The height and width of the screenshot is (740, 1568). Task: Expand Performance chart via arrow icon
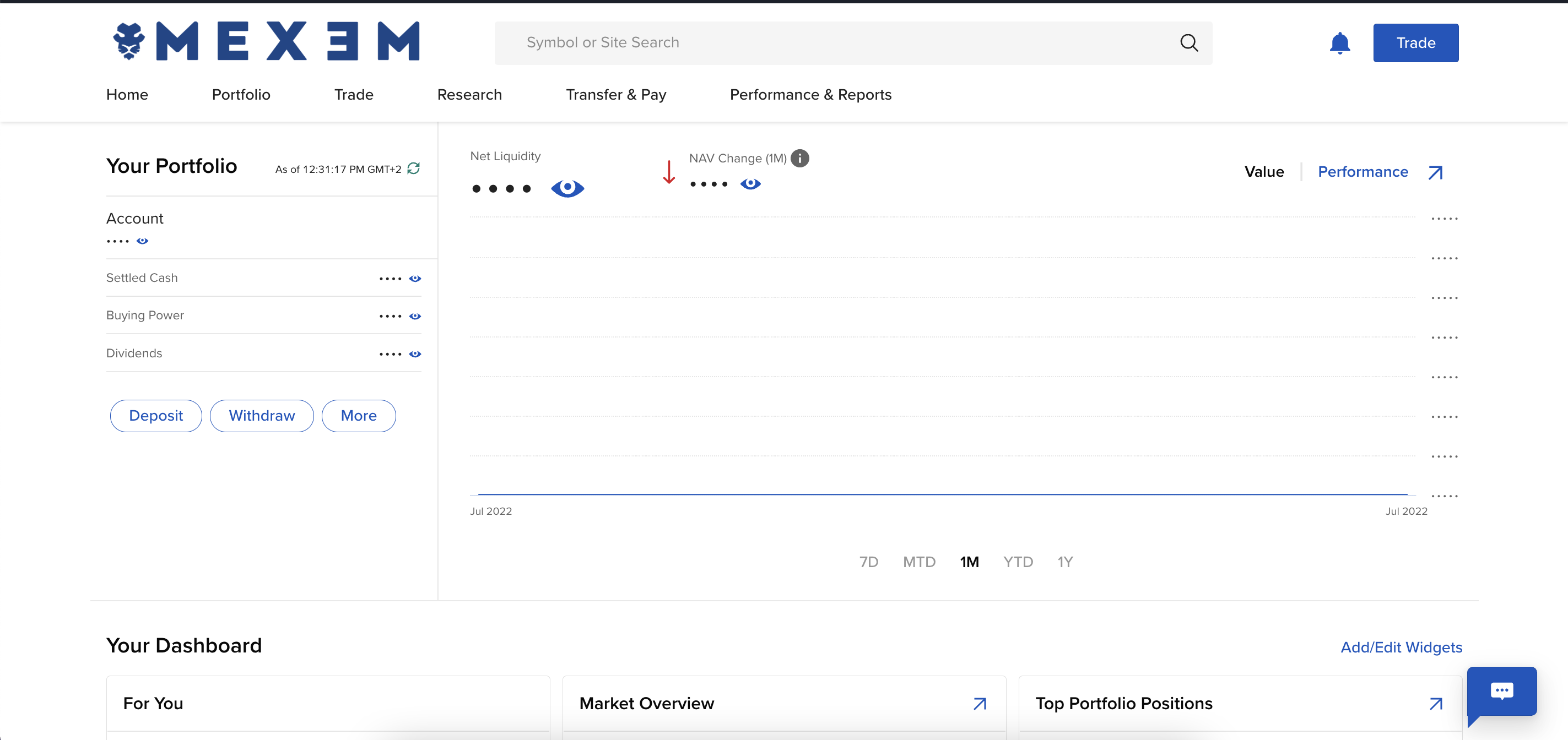click(1435, 173)
